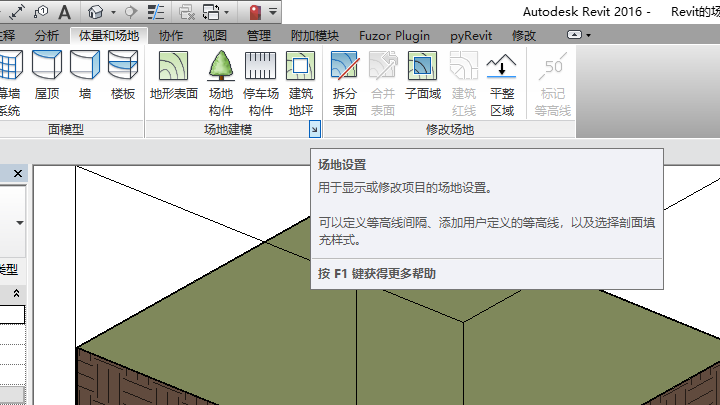Screen dimensions: 720x405
Task: Switch to the 体量和场地 ribbon tab
Action: tap(109, 35)
